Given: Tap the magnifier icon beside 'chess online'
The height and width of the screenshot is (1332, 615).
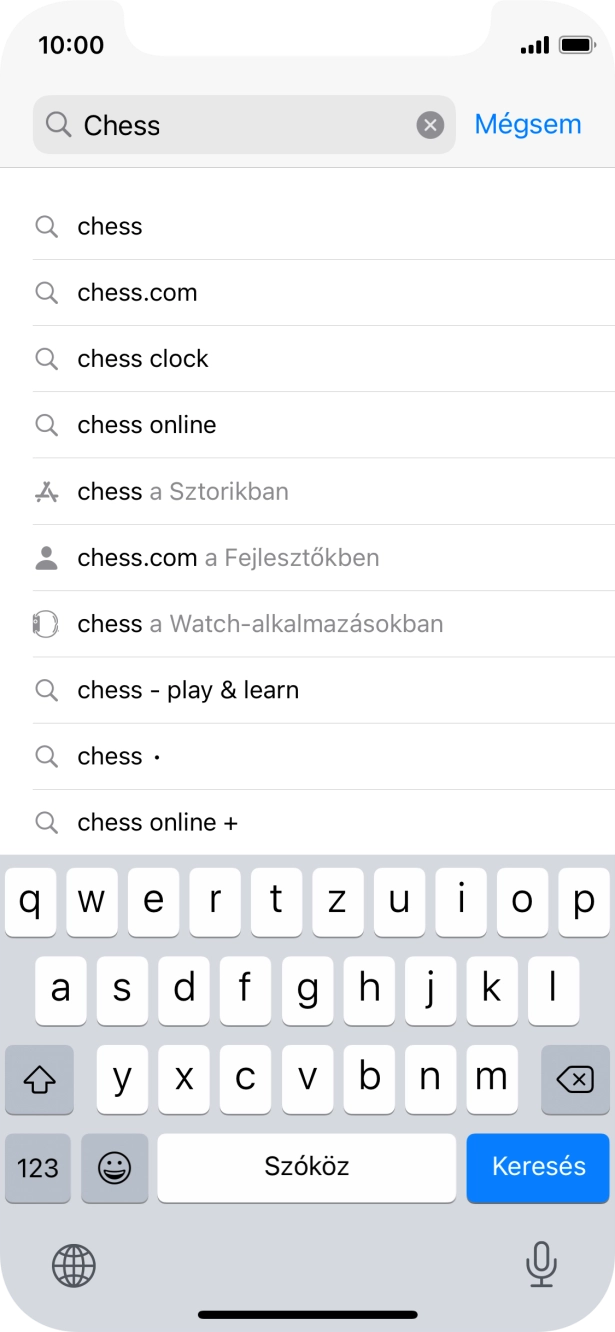Looking at the screenshot, I should 46,425.
